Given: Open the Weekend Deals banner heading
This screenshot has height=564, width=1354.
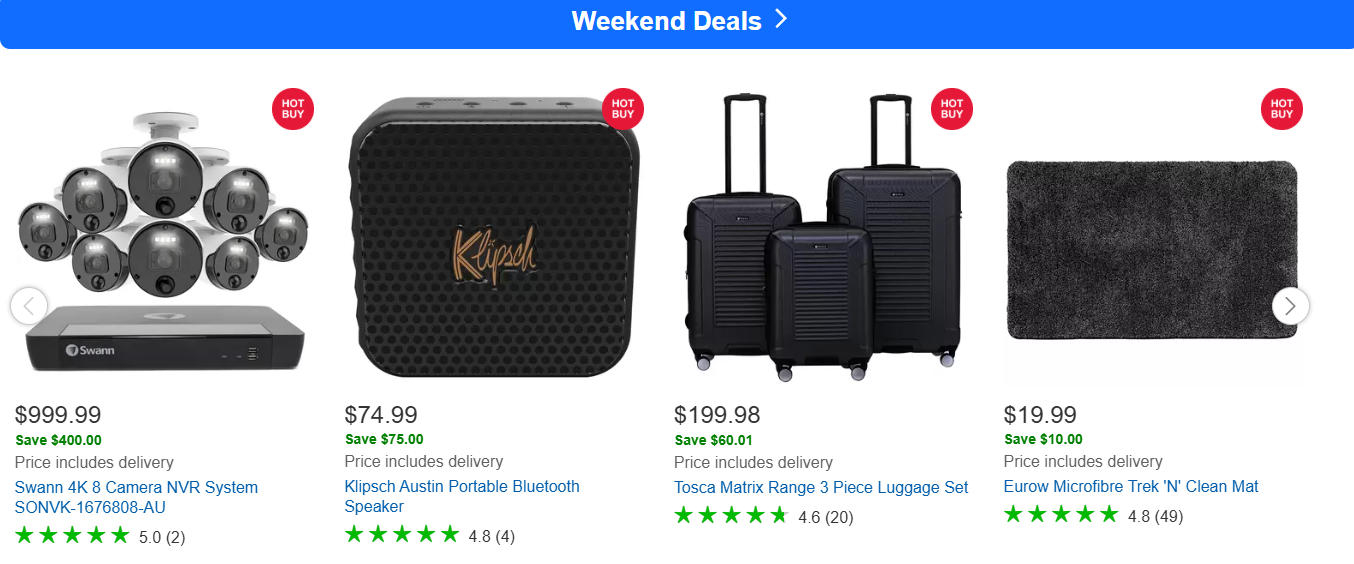Looking at the screenshot, I should coord(666,21).
